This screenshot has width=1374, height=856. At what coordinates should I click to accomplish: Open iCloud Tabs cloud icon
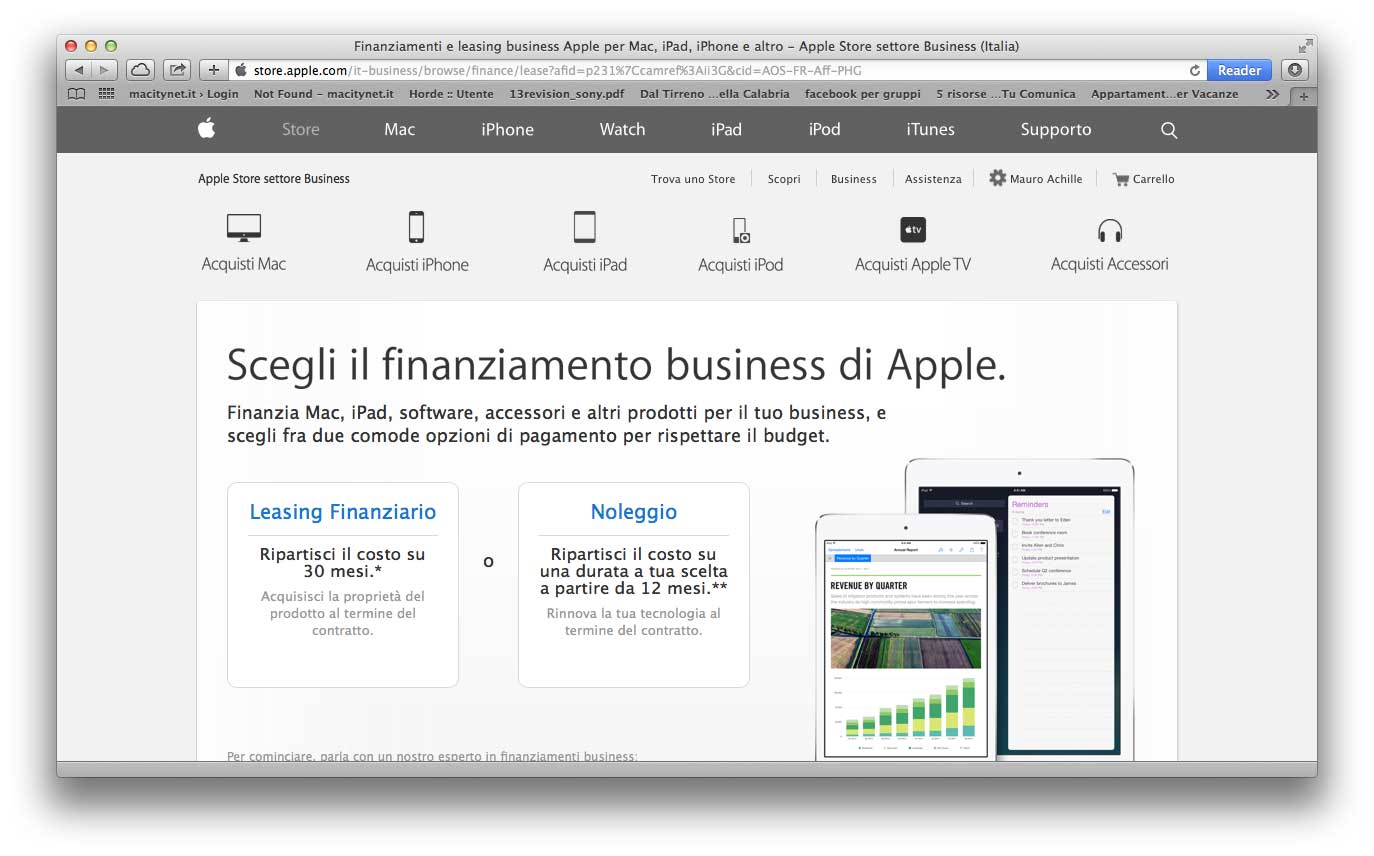pyautogui.click(x=141, y=70)
